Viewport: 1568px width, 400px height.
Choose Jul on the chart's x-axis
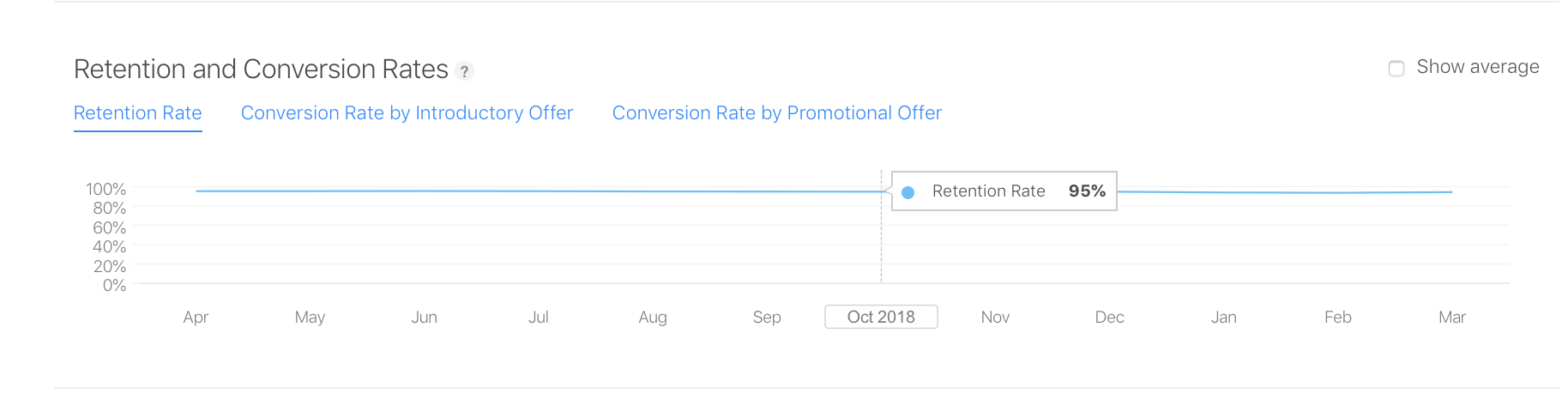pyautogui.click(x=538, y=318)
